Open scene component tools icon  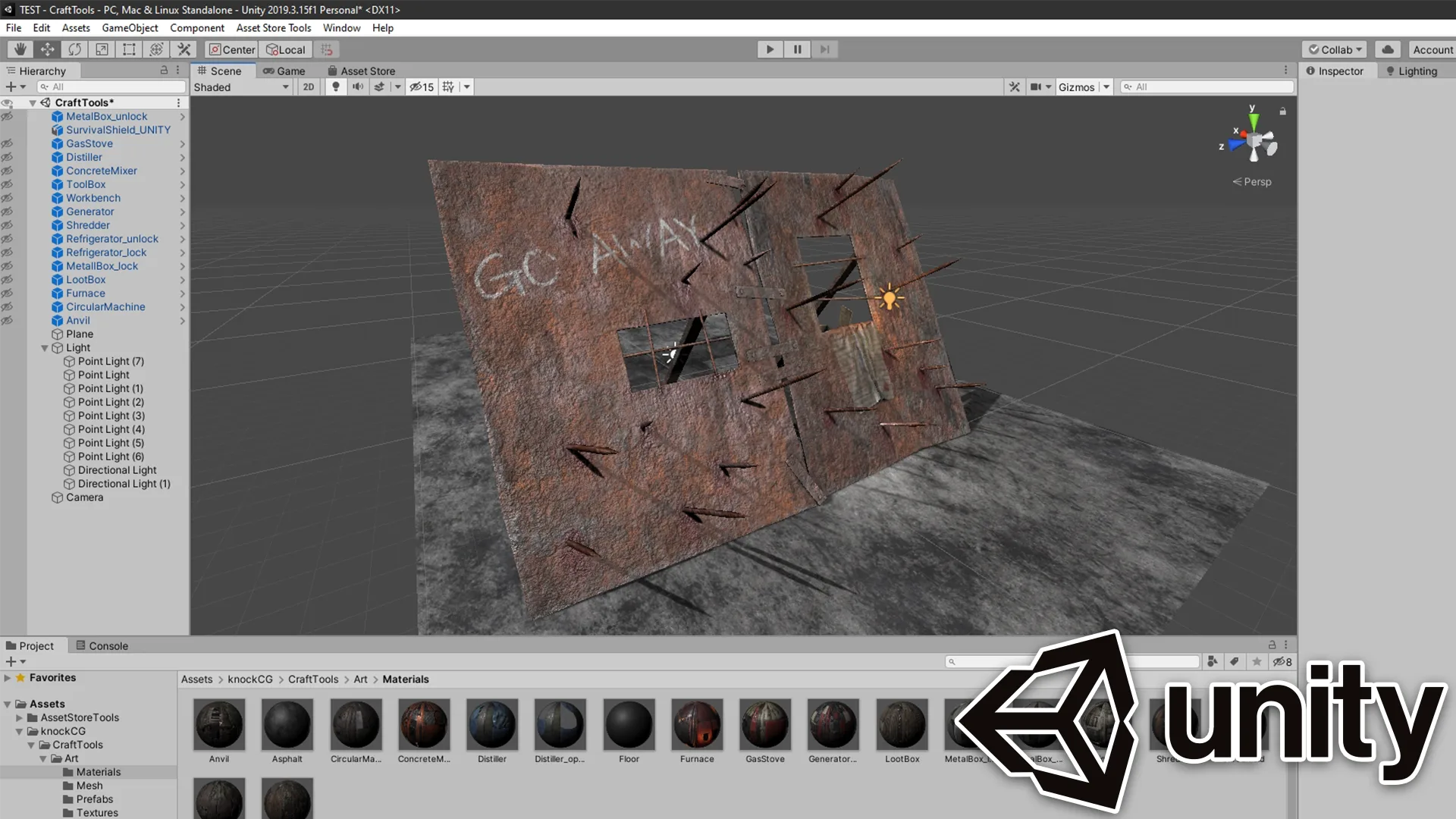(1015, 86)
